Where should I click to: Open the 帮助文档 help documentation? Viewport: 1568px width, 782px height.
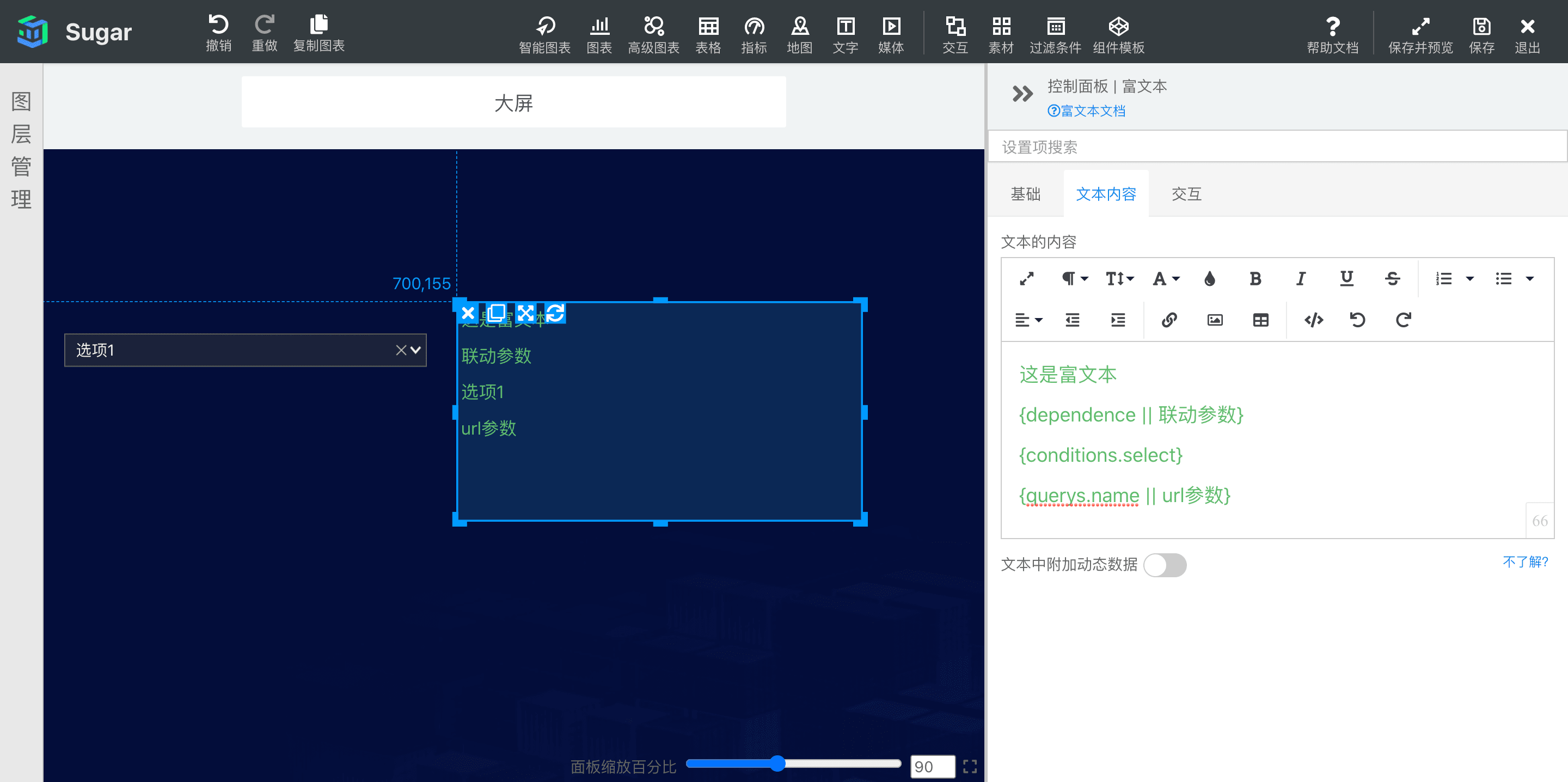tap(1332, 35)
